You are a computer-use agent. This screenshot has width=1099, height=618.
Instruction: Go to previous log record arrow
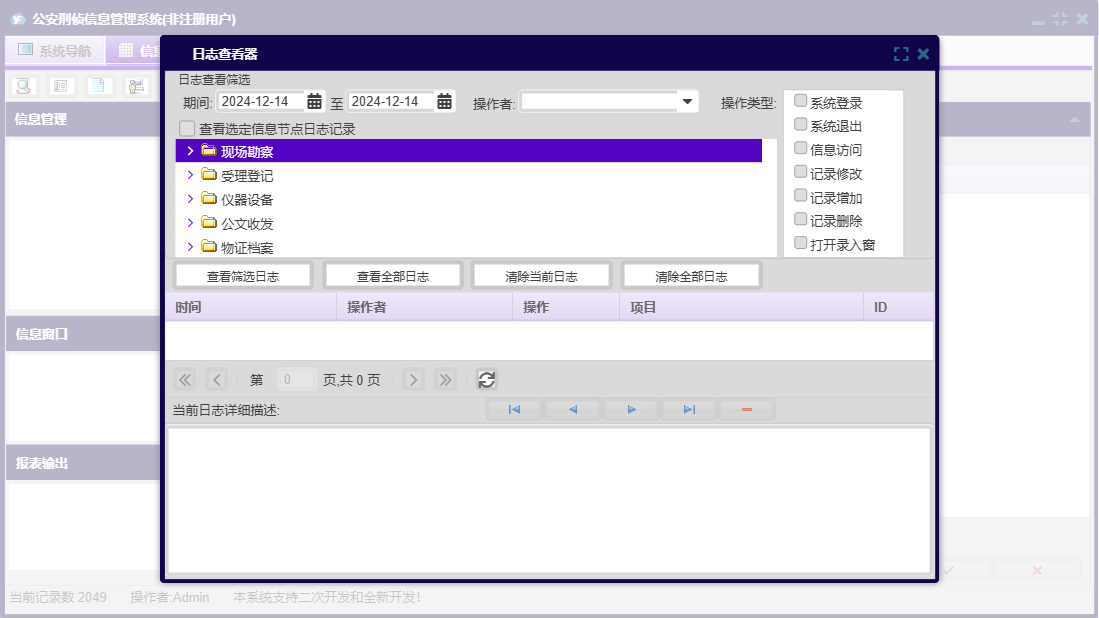(572, 410)
